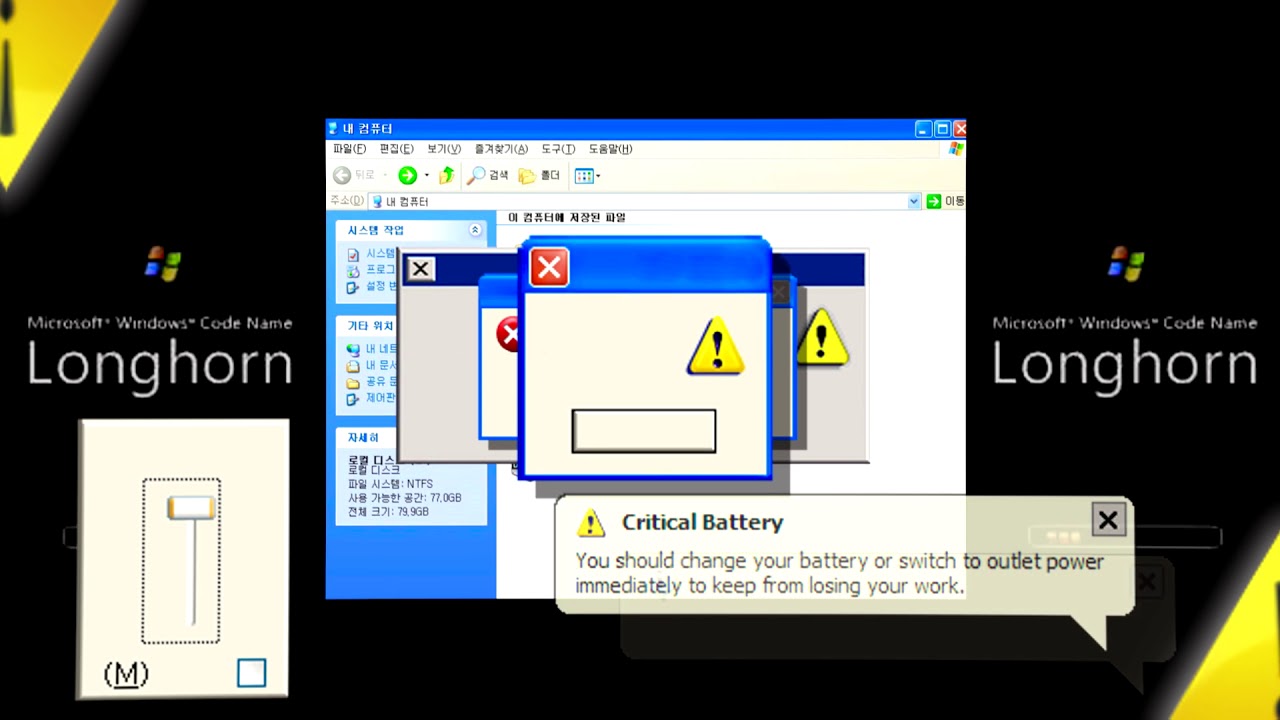1280x720 pixels.
Task: Collapse the 시스템 작업 panel chevron
Action: coord(475,230)
